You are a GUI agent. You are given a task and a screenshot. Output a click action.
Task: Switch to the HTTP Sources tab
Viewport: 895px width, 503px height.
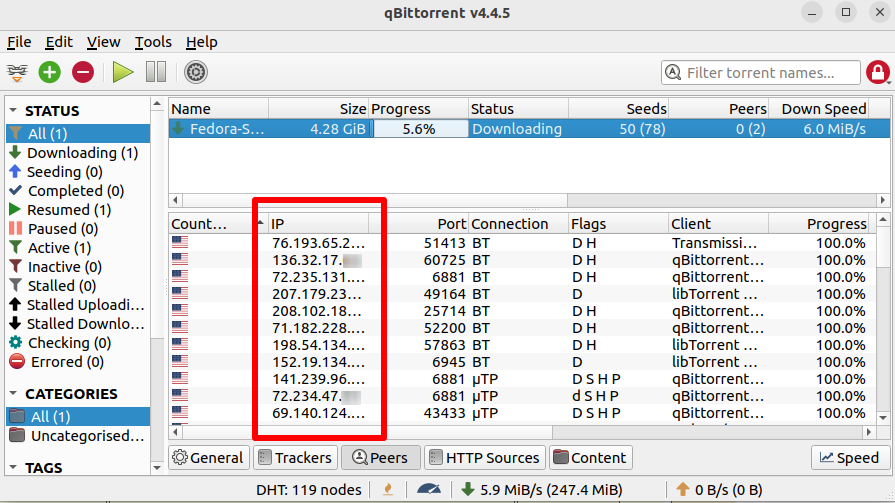tap(485, 458)
